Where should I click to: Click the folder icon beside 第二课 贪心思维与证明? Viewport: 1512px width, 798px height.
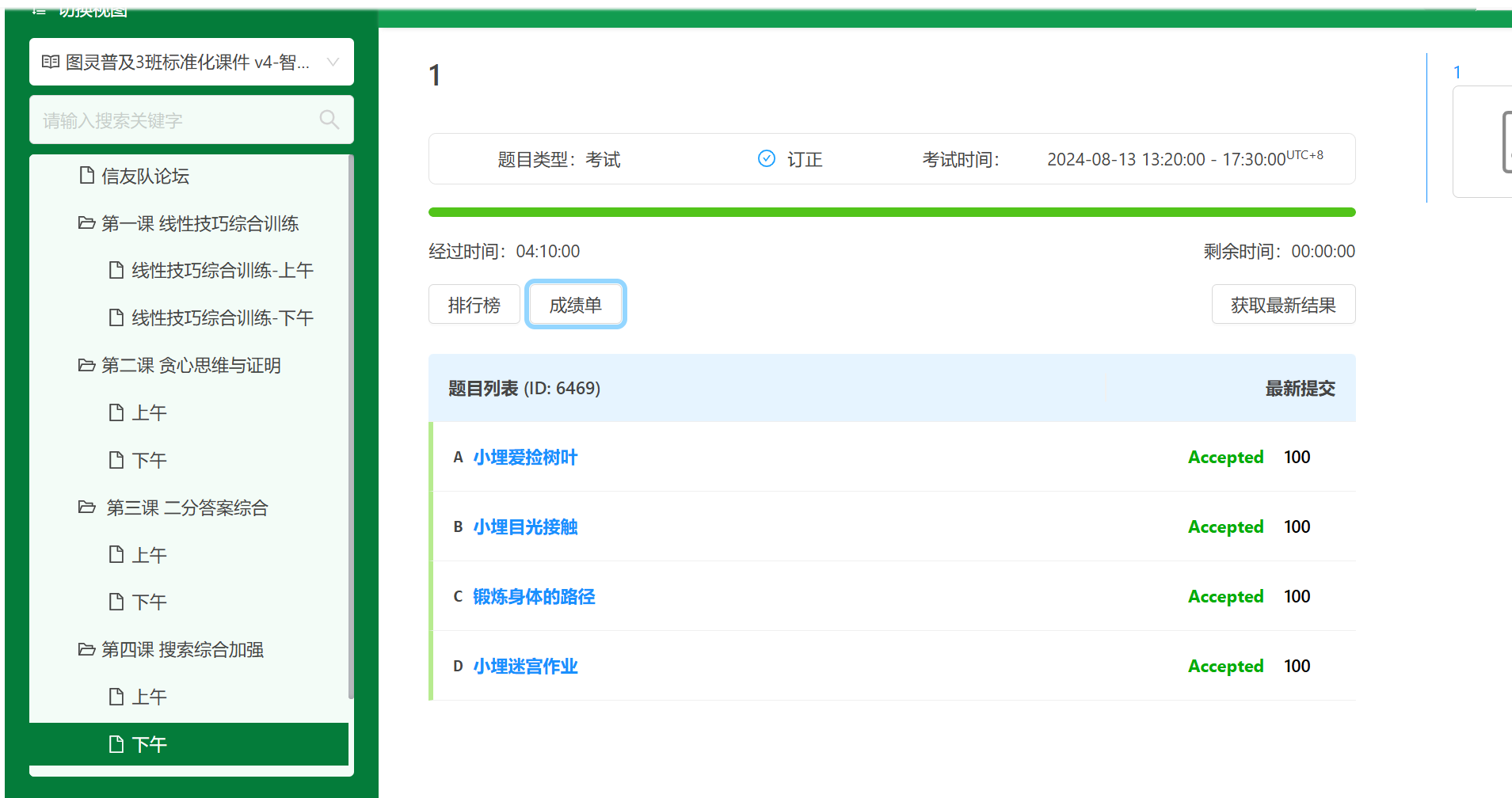point(86,365)
